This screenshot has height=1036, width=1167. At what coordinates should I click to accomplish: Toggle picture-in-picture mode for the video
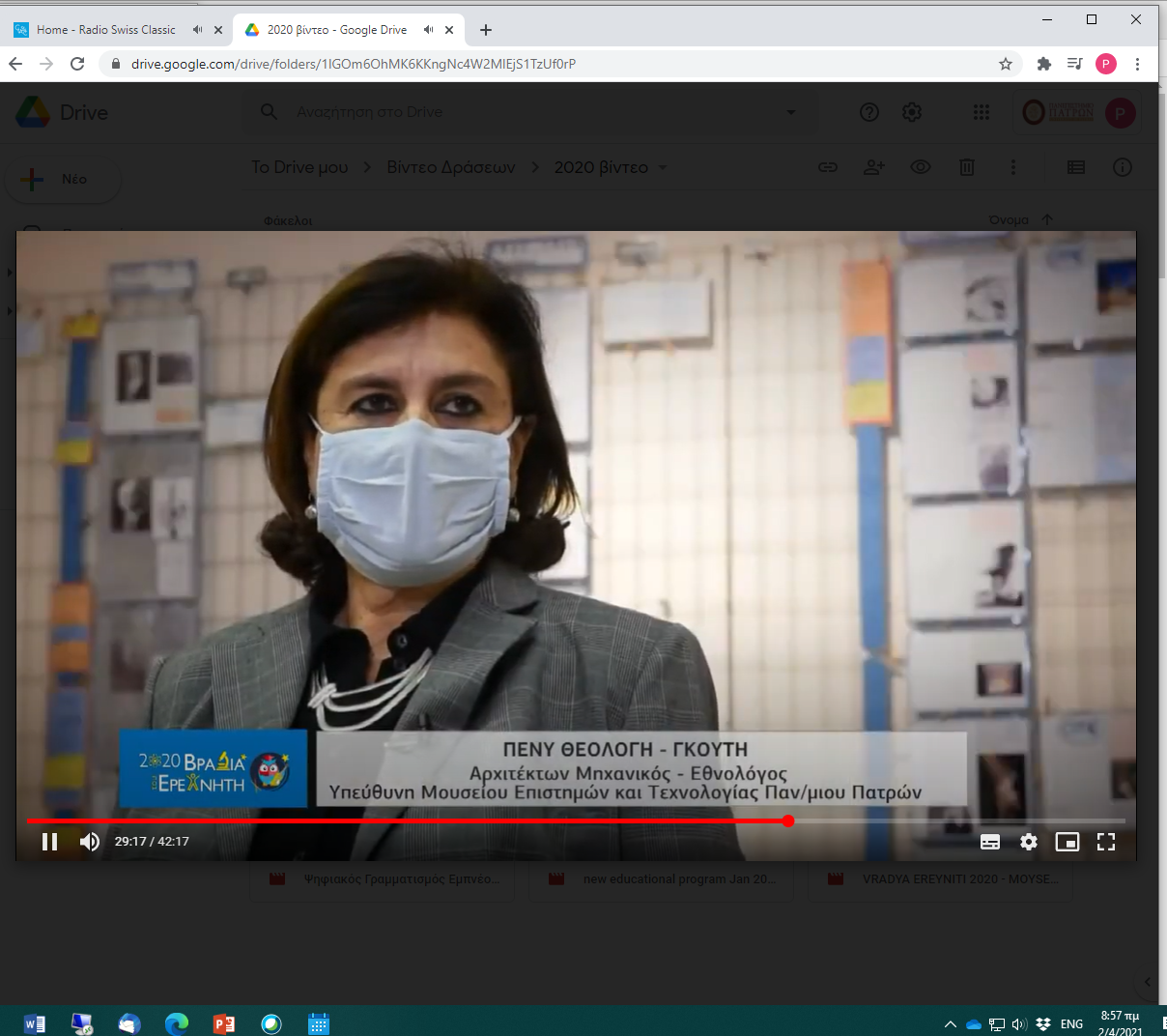[1067, 842]
